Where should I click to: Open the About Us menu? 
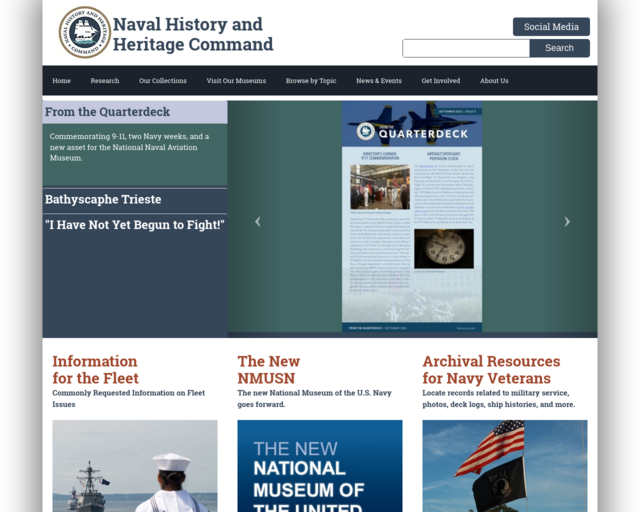point(494,81)
